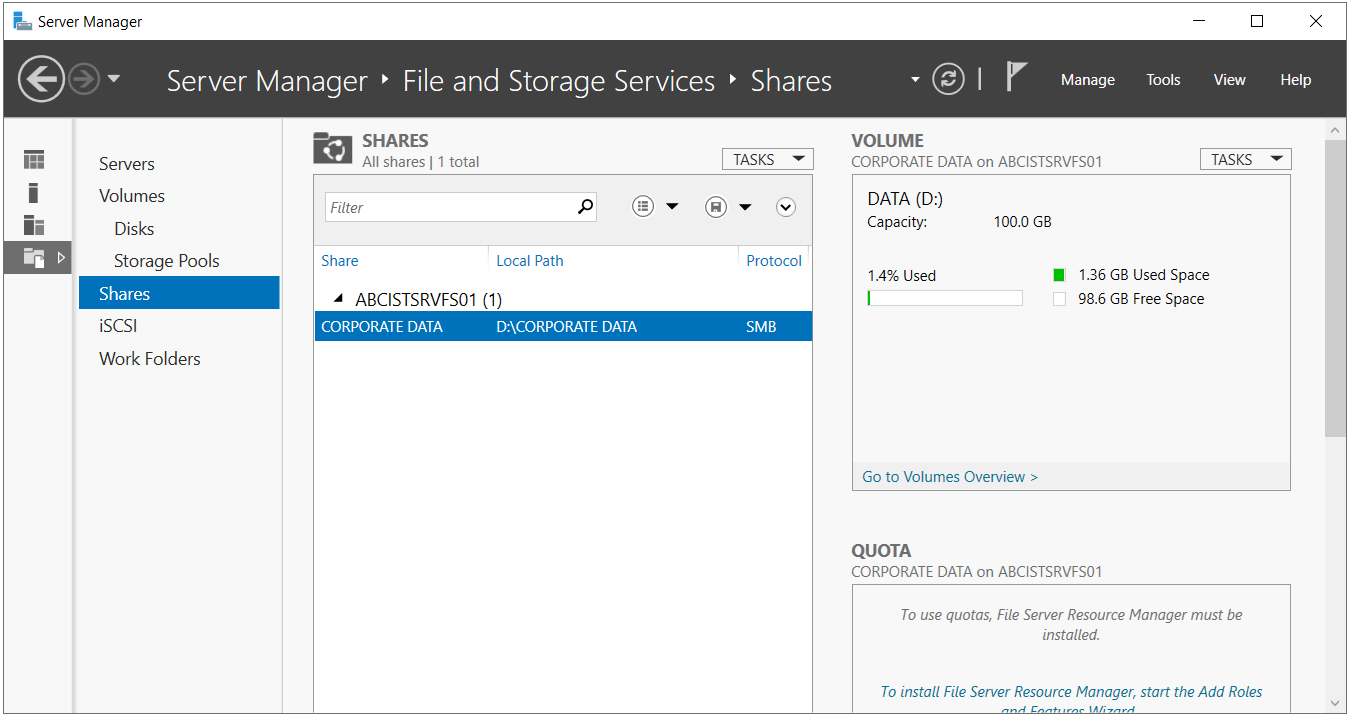Click the scrollbar up arrow

(x=1335, y=129)
